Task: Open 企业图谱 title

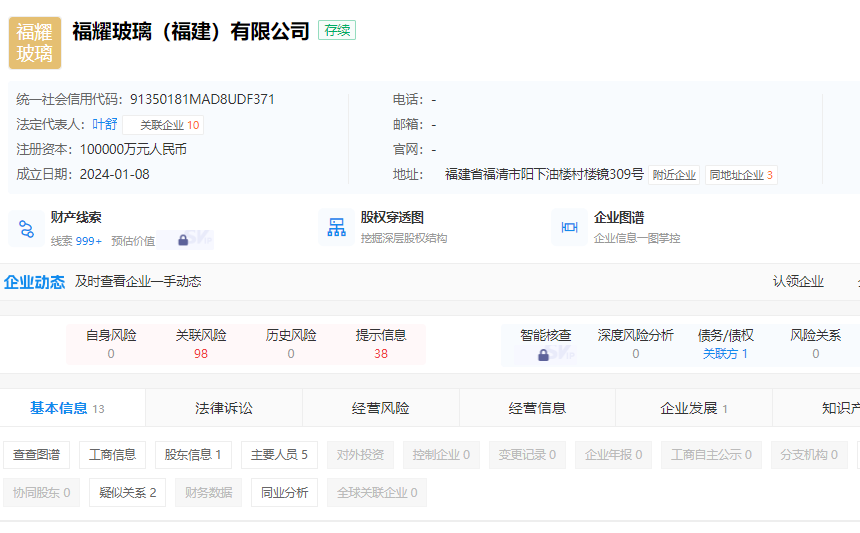Action: click(x=619, y=218)
